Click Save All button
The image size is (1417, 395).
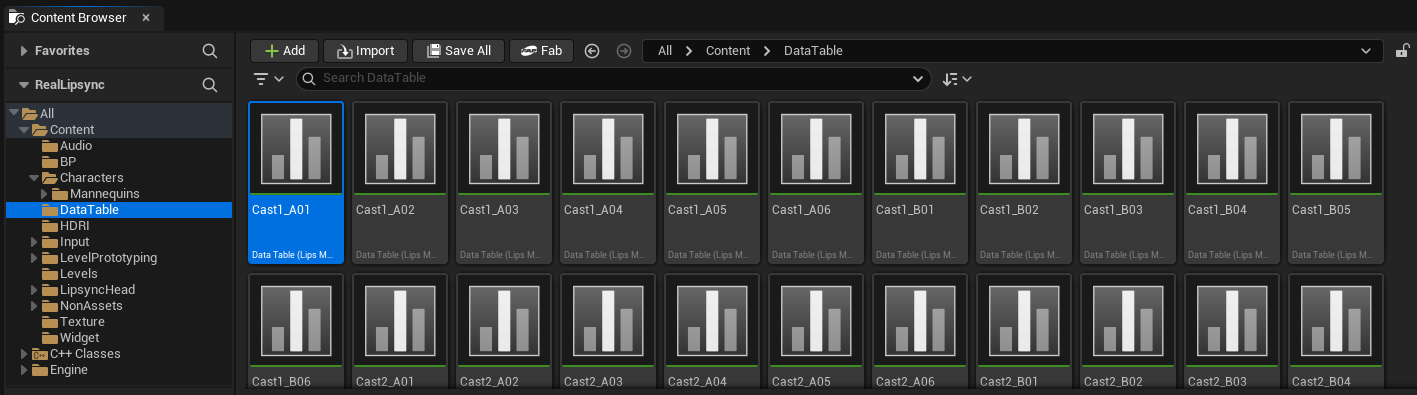click(x=458, y=51)
